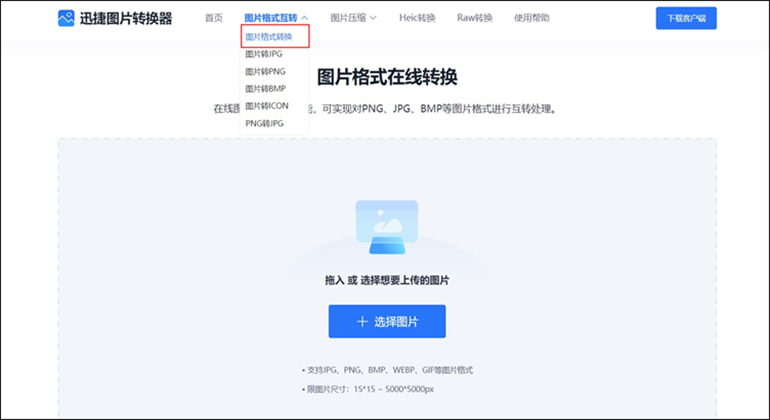This screenshot has width=770, height=420.
Task: Choose the 图片转PNG option
Action: tap(265, 71)
